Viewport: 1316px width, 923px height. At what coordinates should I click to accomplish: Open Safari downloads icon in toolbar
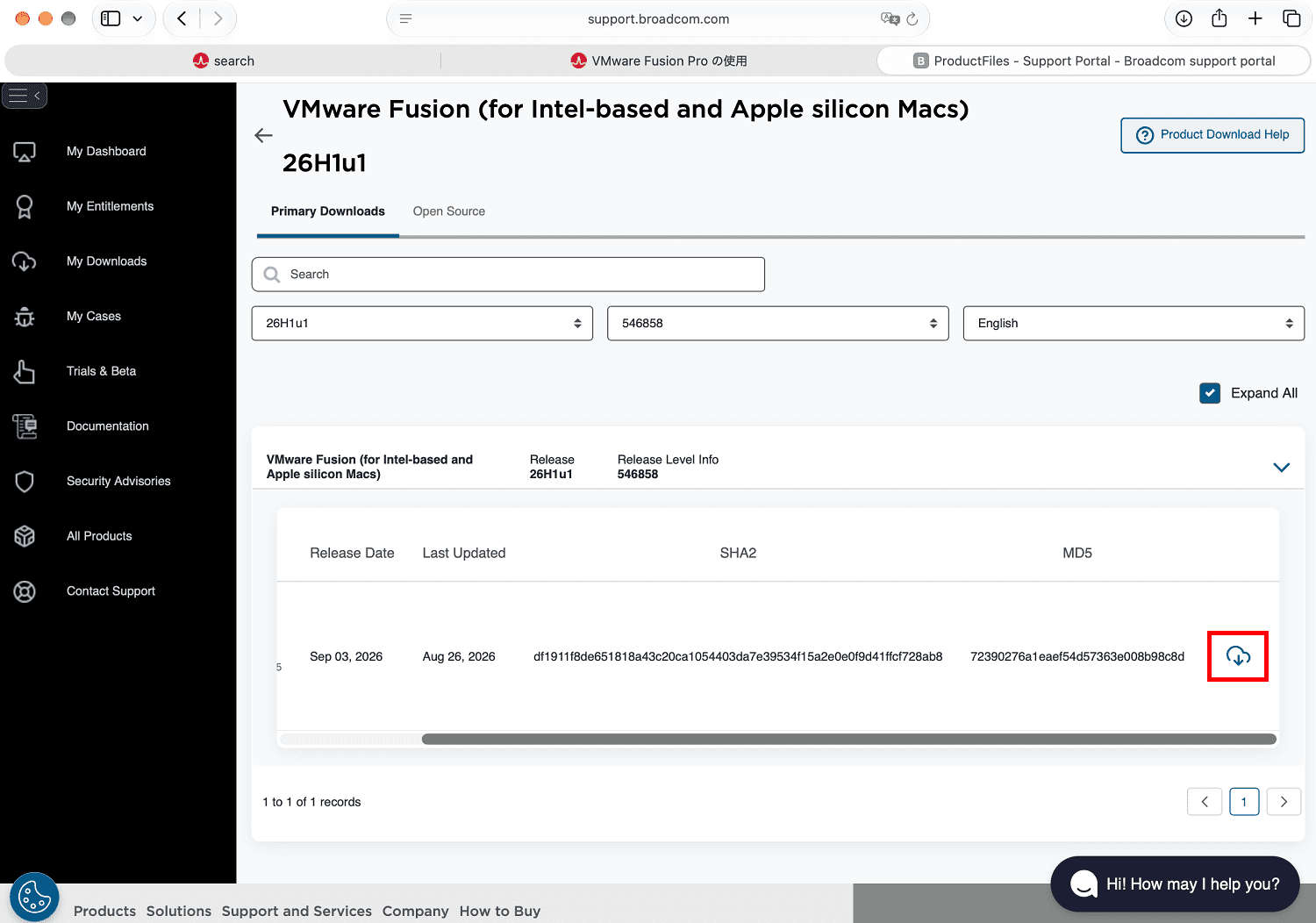coord(1184,18)
